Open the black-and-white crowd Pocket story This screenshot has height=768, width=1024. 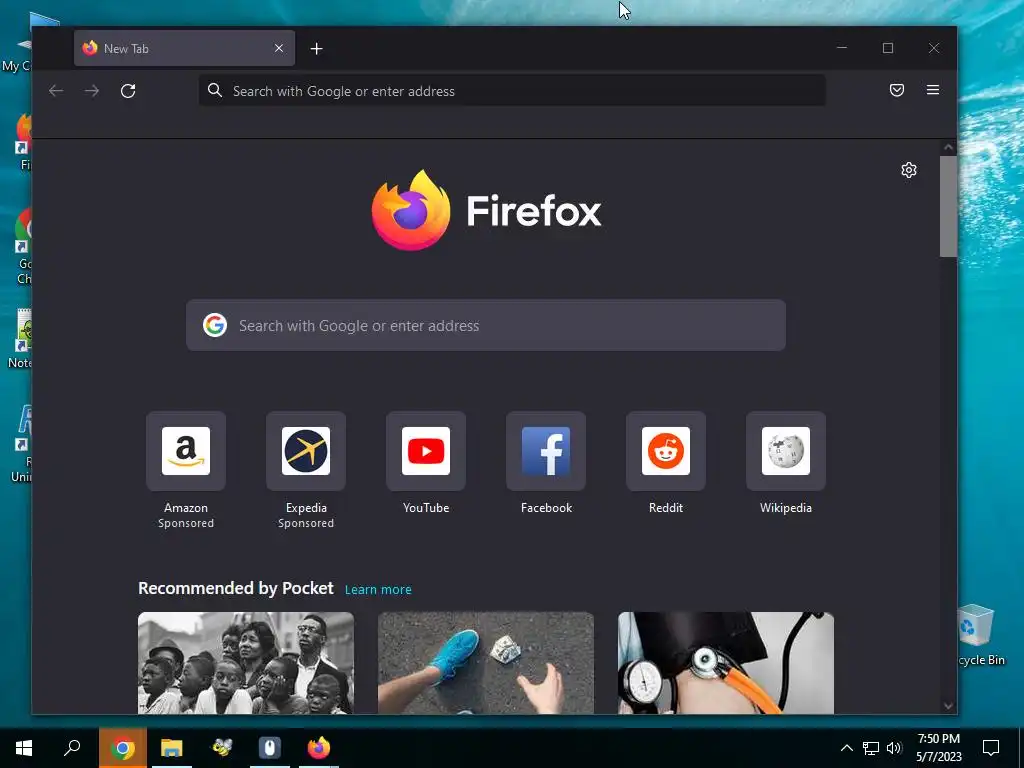point(246,663)
